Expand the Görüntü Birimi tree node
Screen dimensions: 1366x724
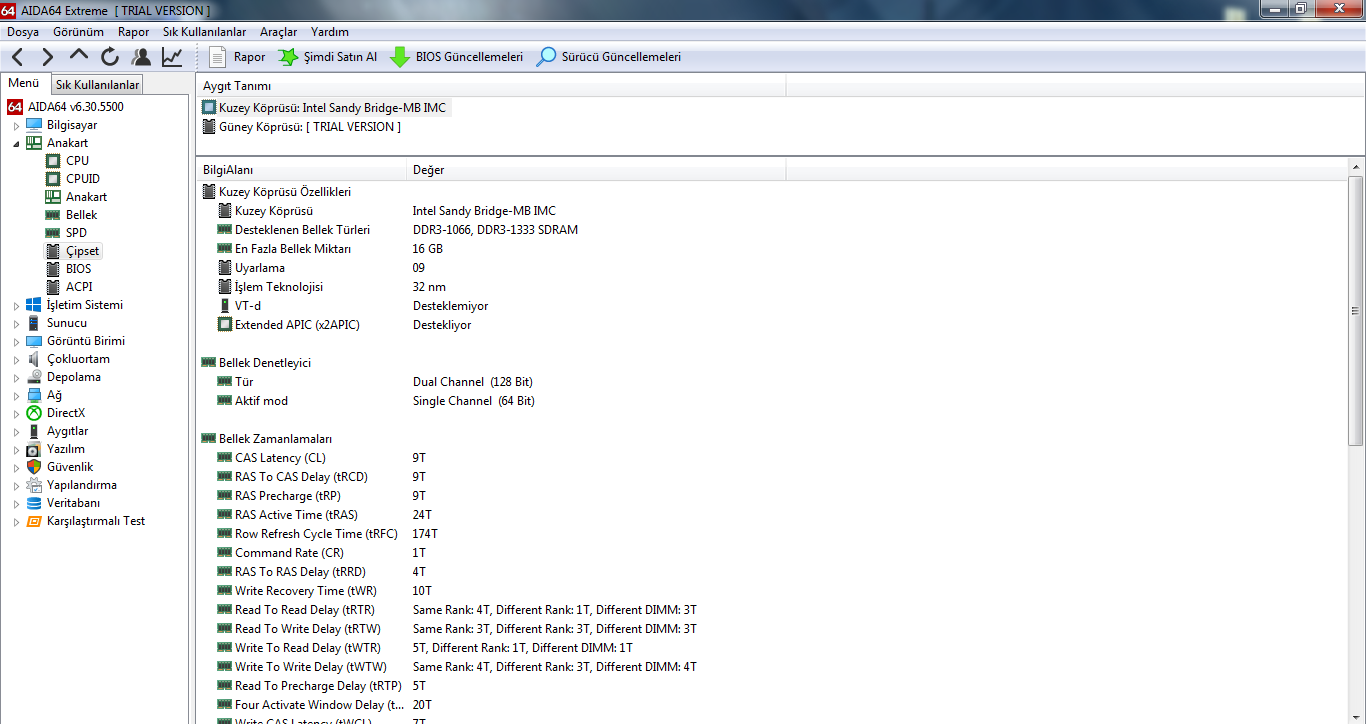point(16,342)
